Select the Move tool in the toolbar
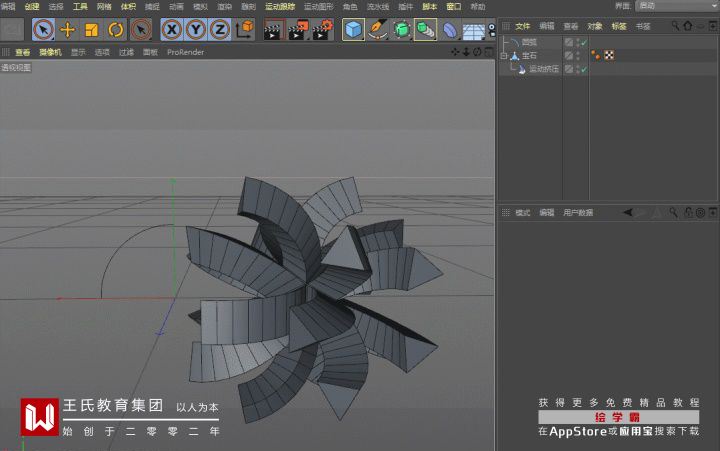 (68, 30)
